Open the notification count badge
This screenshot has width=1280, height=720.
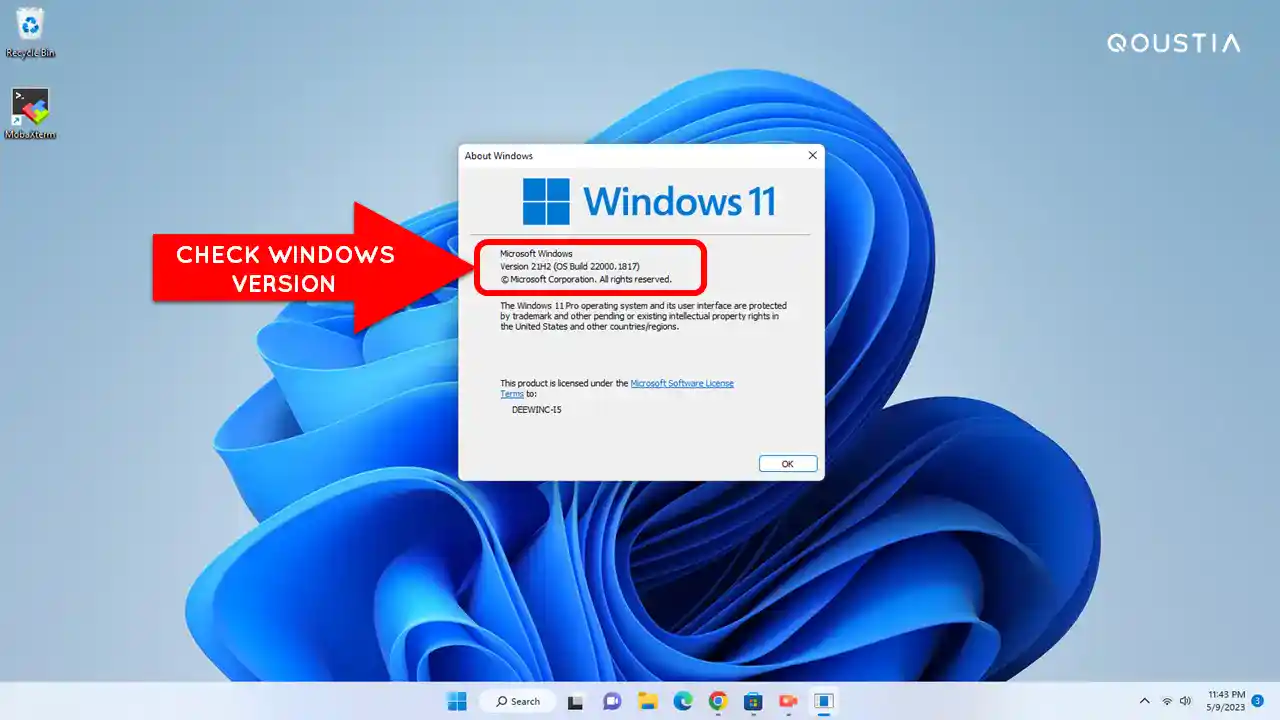click(x=1257, y=701)
